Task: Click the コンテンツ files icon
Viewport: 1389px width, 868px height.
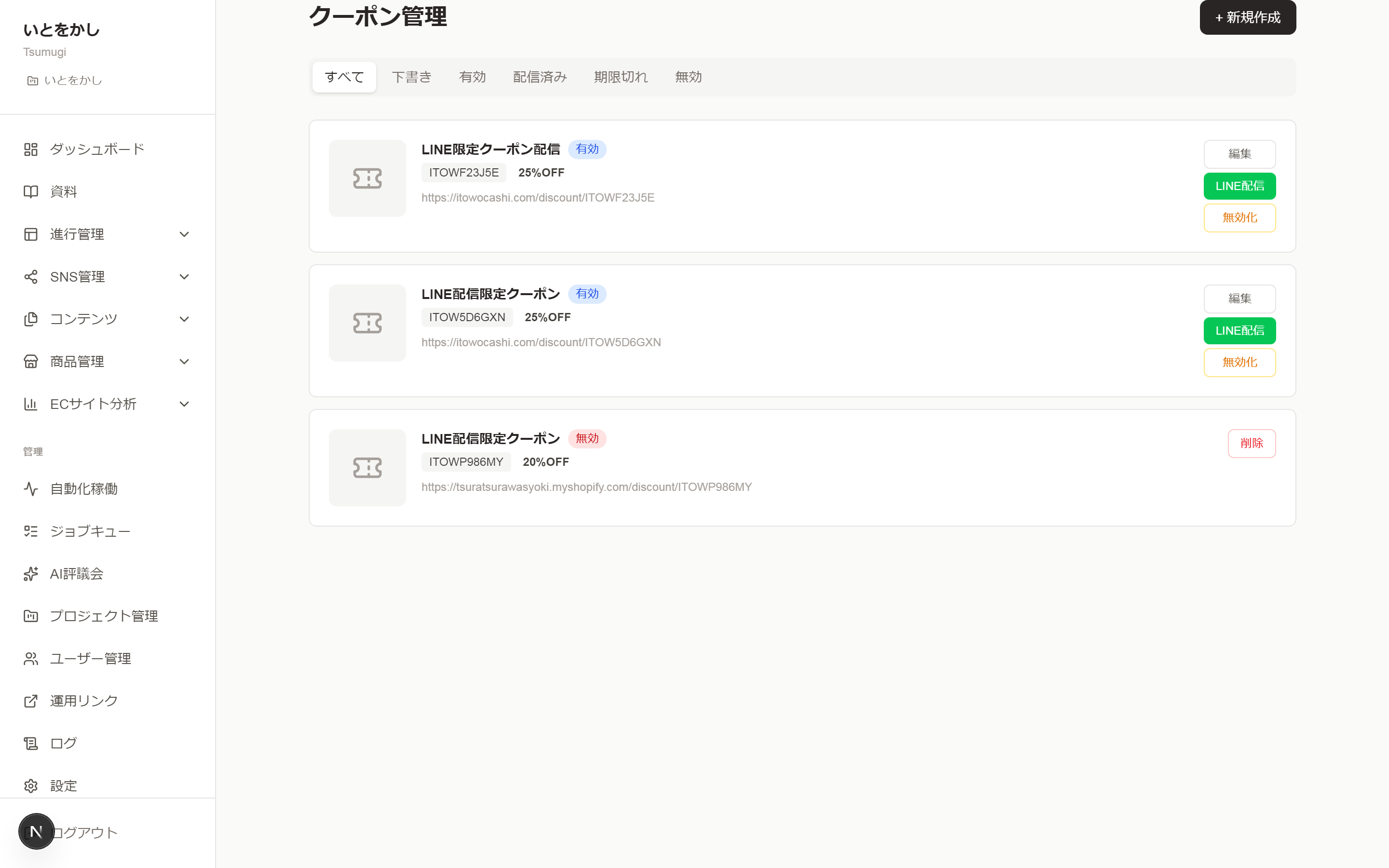Action: (30, 319)
